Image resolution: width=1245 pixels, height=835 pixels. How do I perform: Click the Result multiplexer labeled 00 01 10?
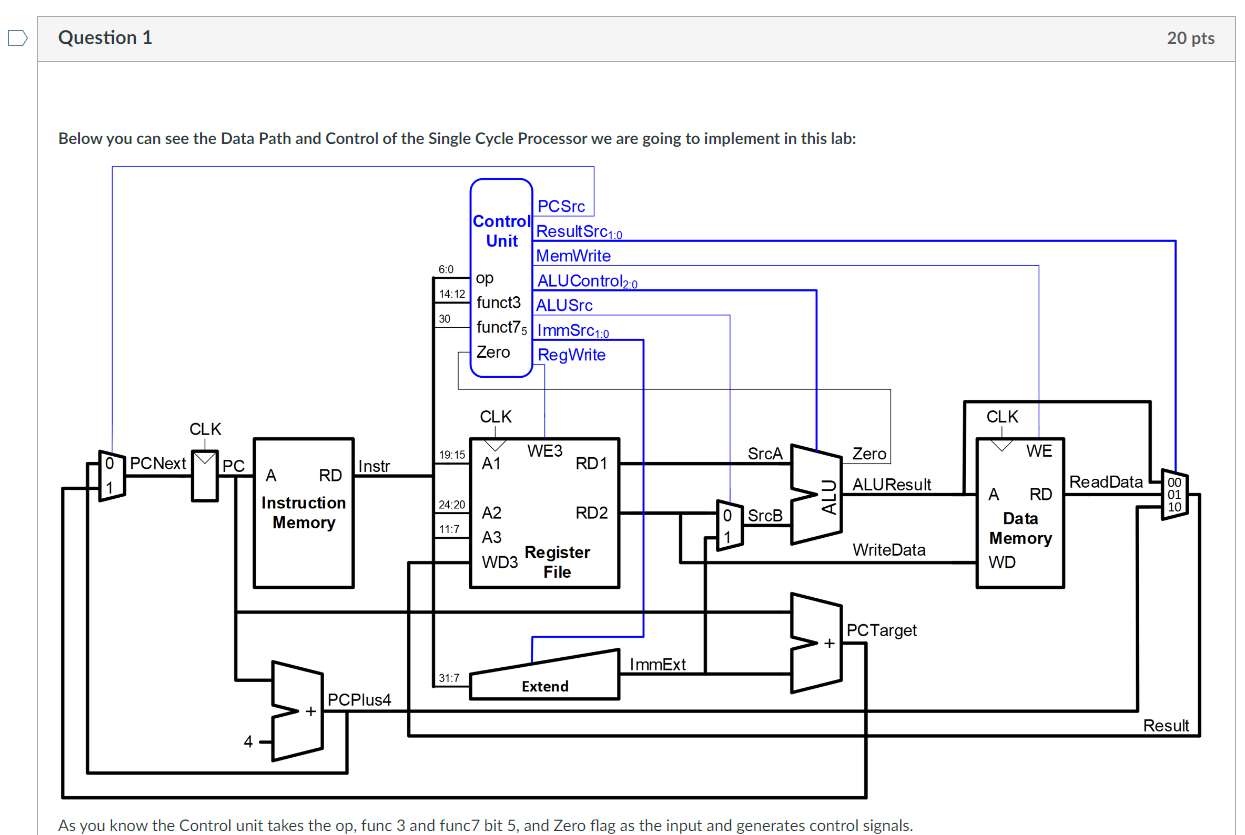pyautogui.click(x=1173, y=493)
